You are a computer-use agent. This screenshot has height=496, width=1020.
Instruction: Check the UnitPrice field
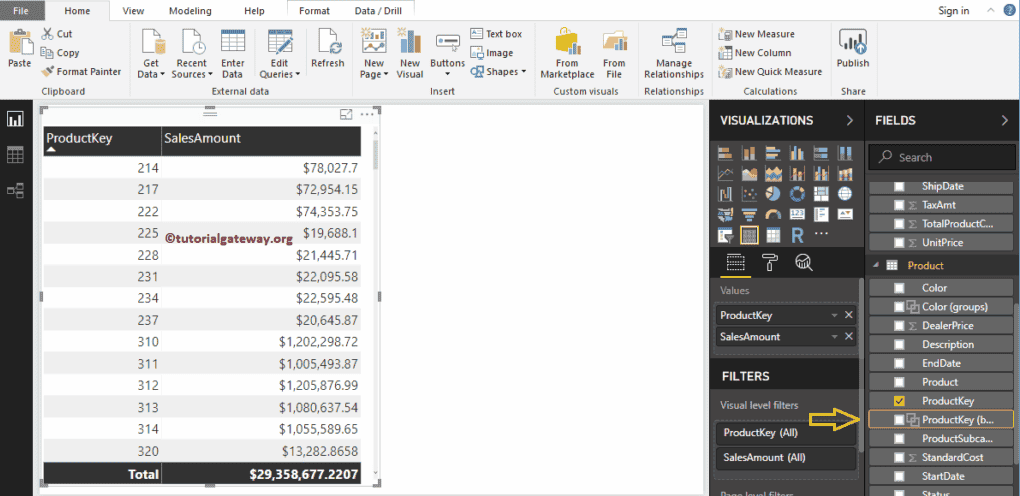tap(899, 243)
